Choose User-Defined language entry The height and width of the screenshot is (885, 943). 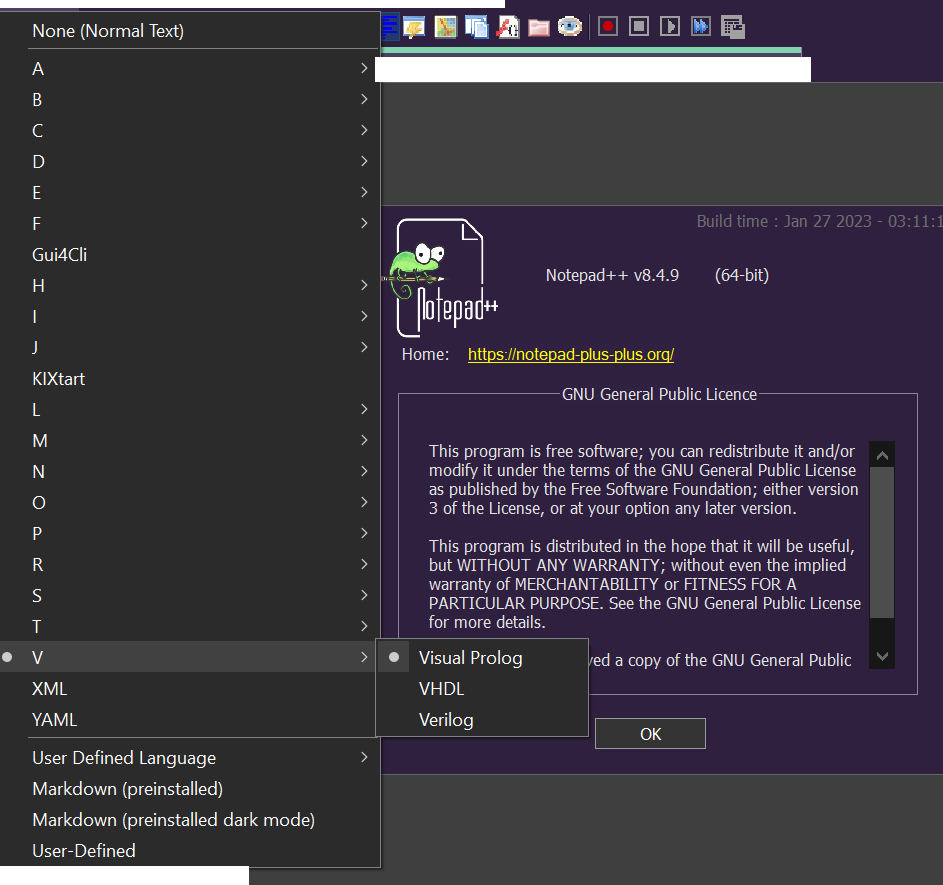190,851
